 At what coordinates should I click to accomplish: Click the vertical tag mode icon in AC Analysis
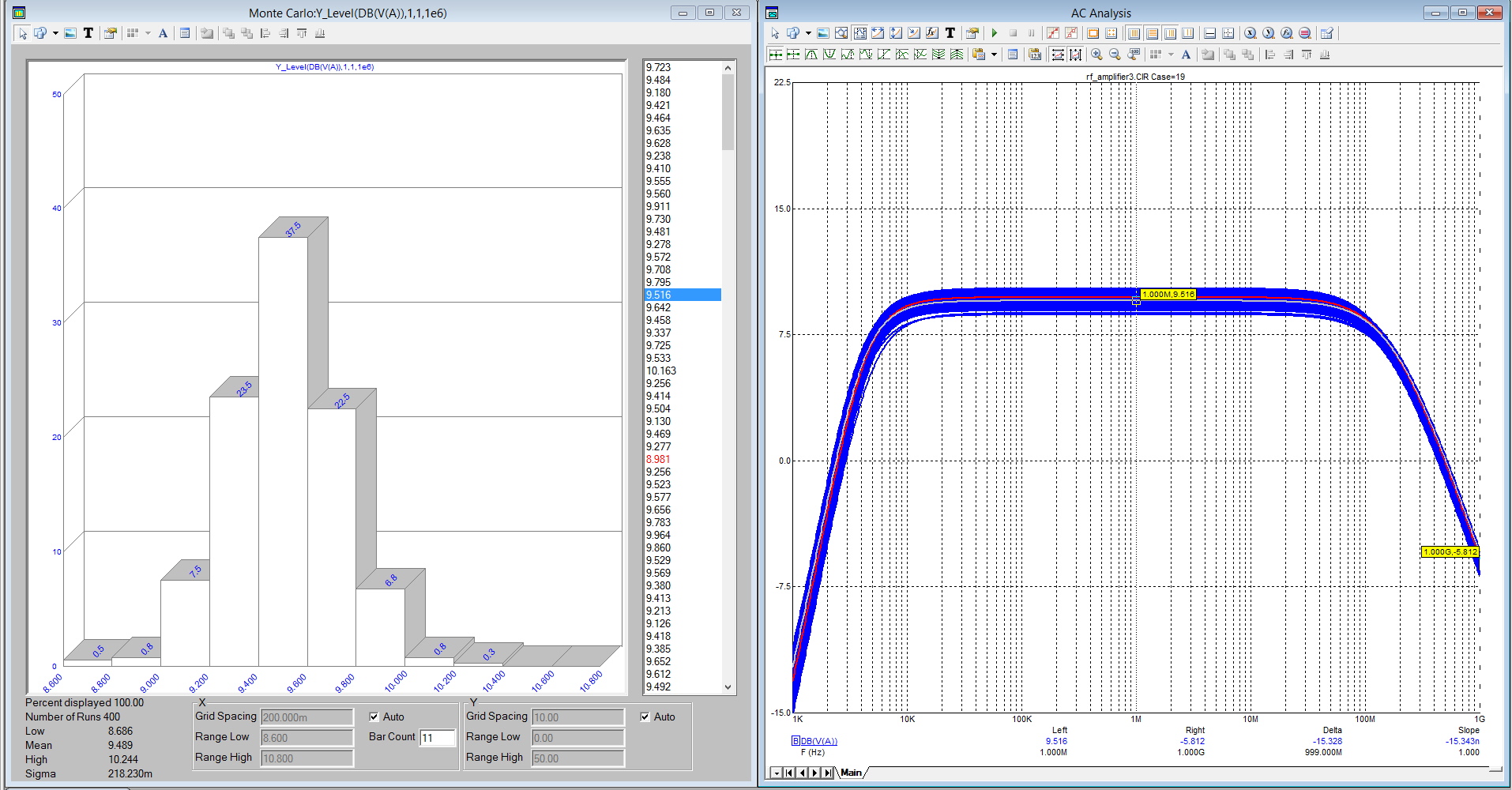[896, 33]
